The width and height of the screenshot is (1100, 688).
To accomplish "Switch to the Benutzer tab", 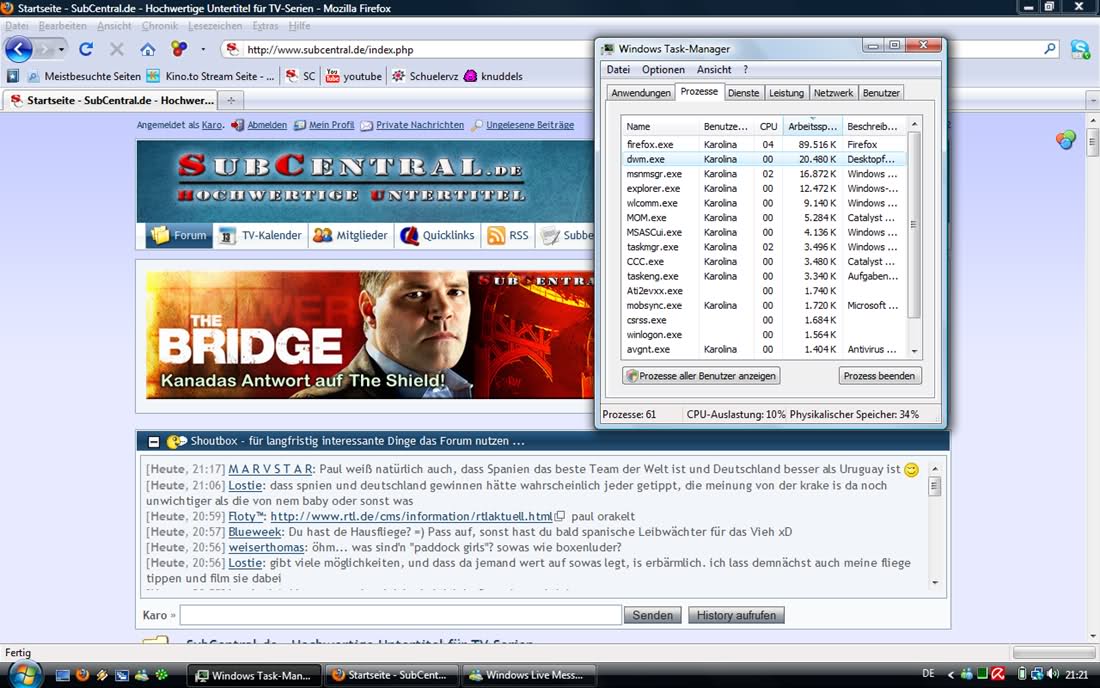I will [881, 93].
